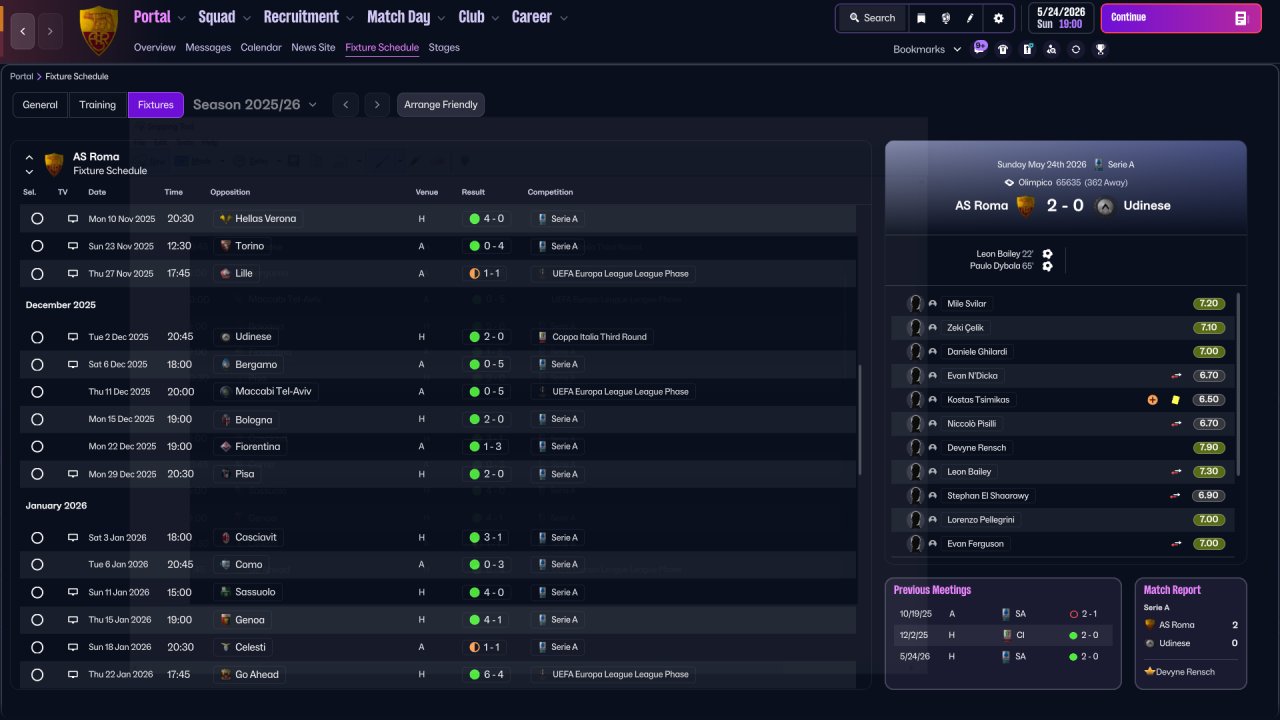Click the AS Roma crest in the match header
The width and height of the screenshot is (1280, 720).
click(x=1025, y=206)
